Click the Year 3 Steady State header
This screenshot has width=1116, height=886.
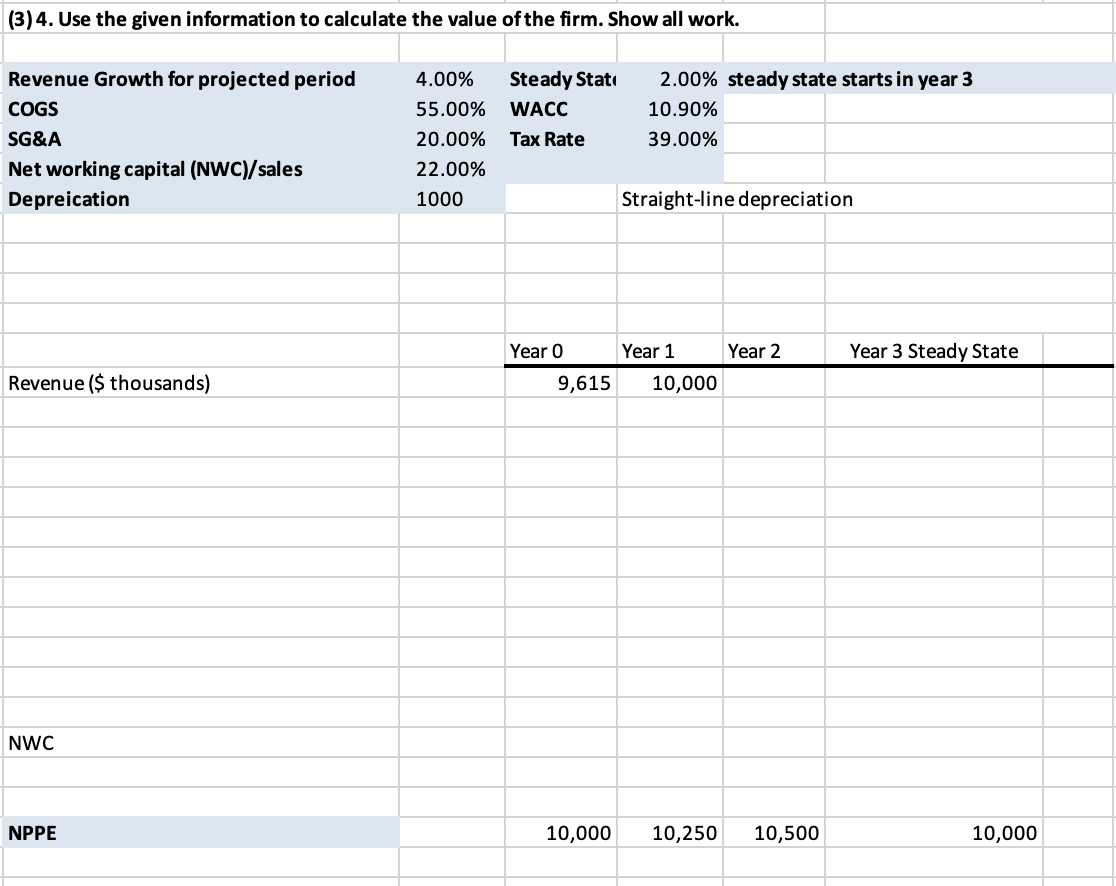point(934,351)
